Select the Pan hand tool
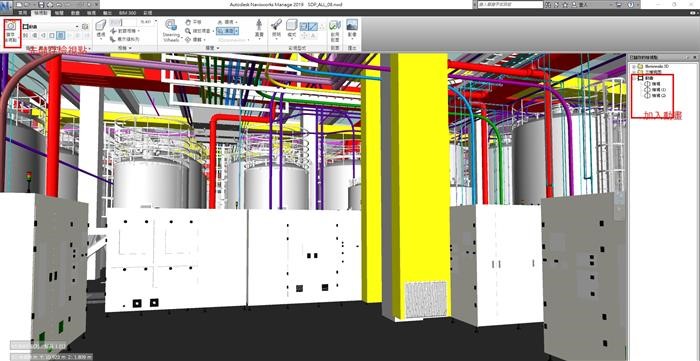Screen dimensions: 700x361 [x=188, y=22]
